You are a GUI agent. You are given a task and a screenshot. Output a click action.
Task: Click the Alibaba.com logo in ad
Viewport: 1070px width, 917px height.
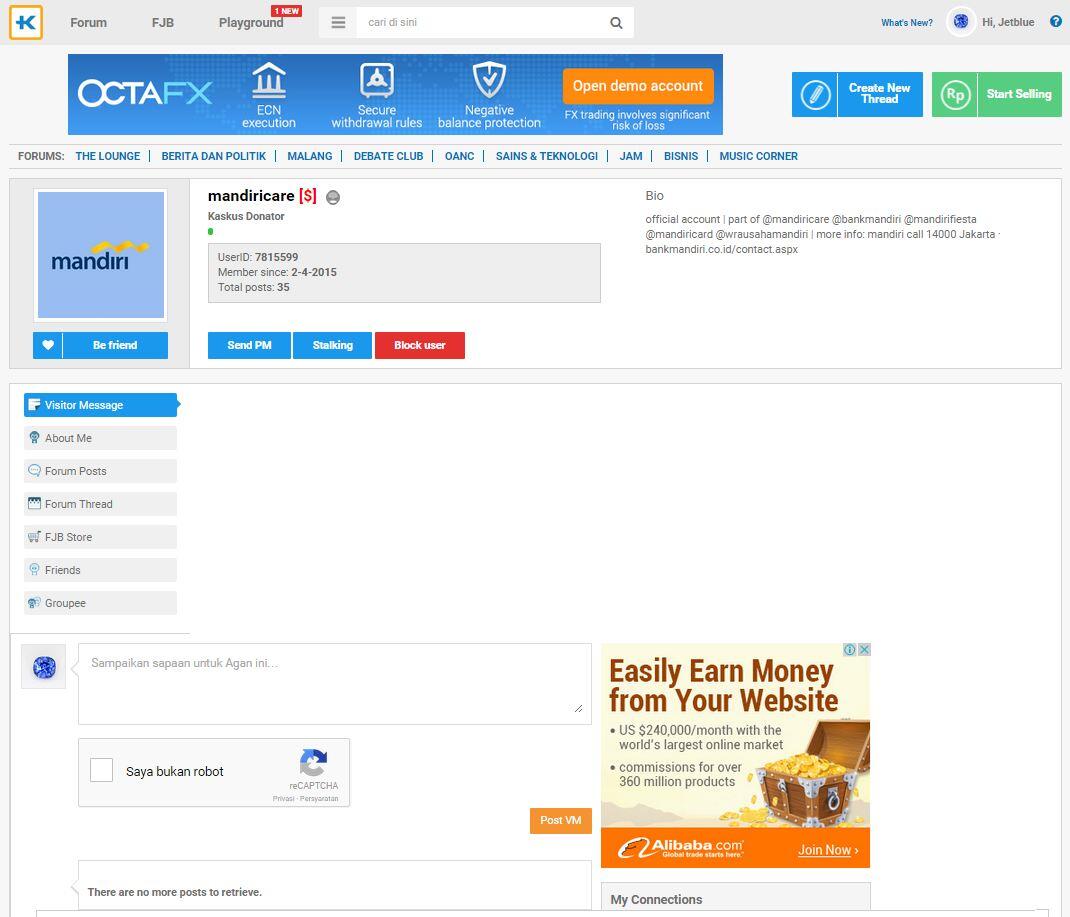coord(680,848)
